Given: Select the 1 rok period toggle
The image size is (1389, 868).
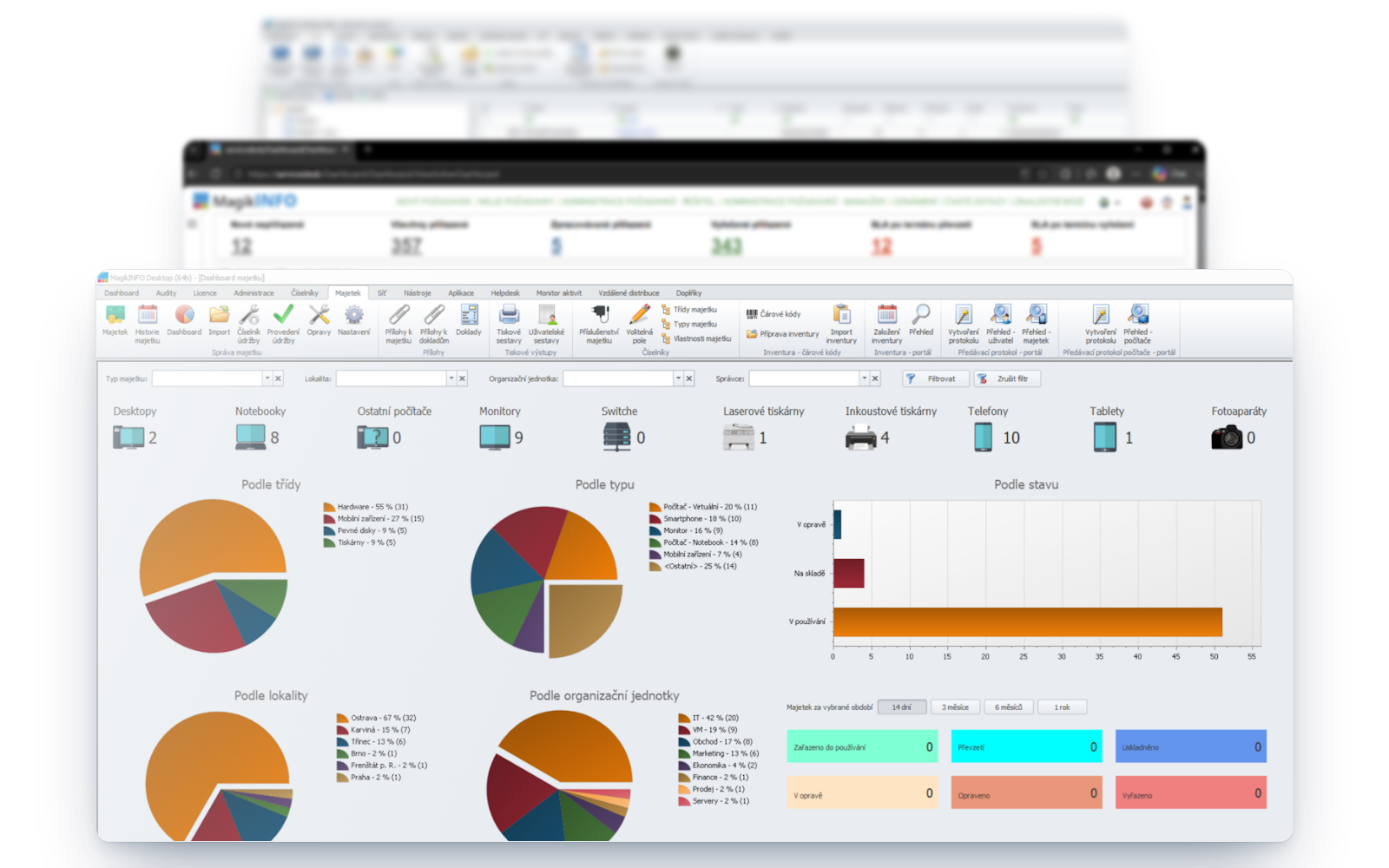Looking at the screenshot, I should pyautogui.click(x=1063, y=707).
